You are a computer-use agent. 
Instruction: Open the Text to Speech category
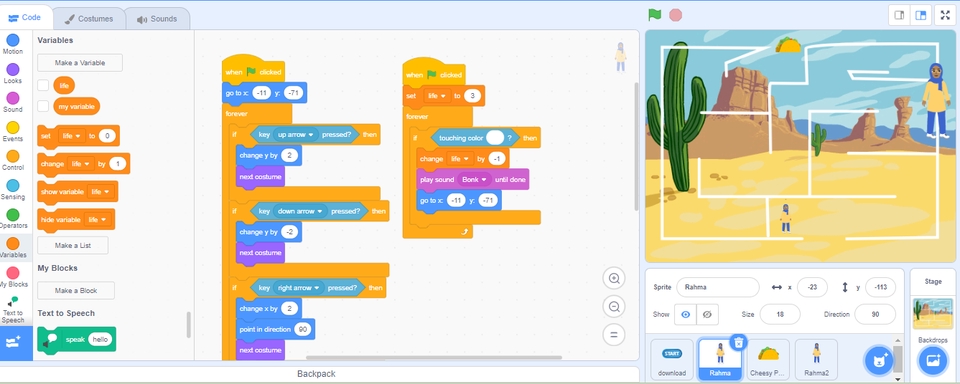point(13,311)
